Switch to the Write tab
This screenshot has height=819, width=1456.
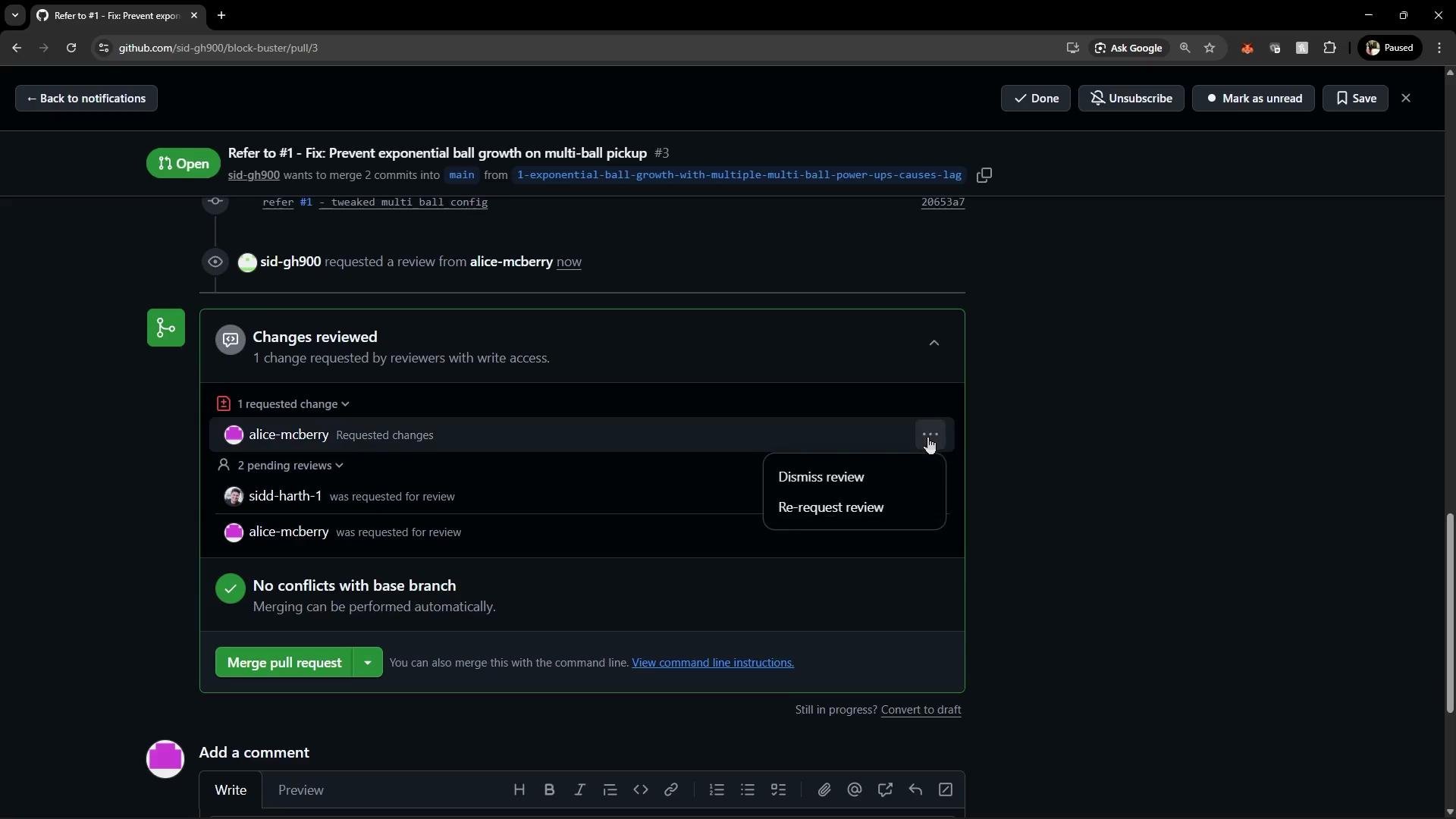pyautogui.click(x=231, y=790)
